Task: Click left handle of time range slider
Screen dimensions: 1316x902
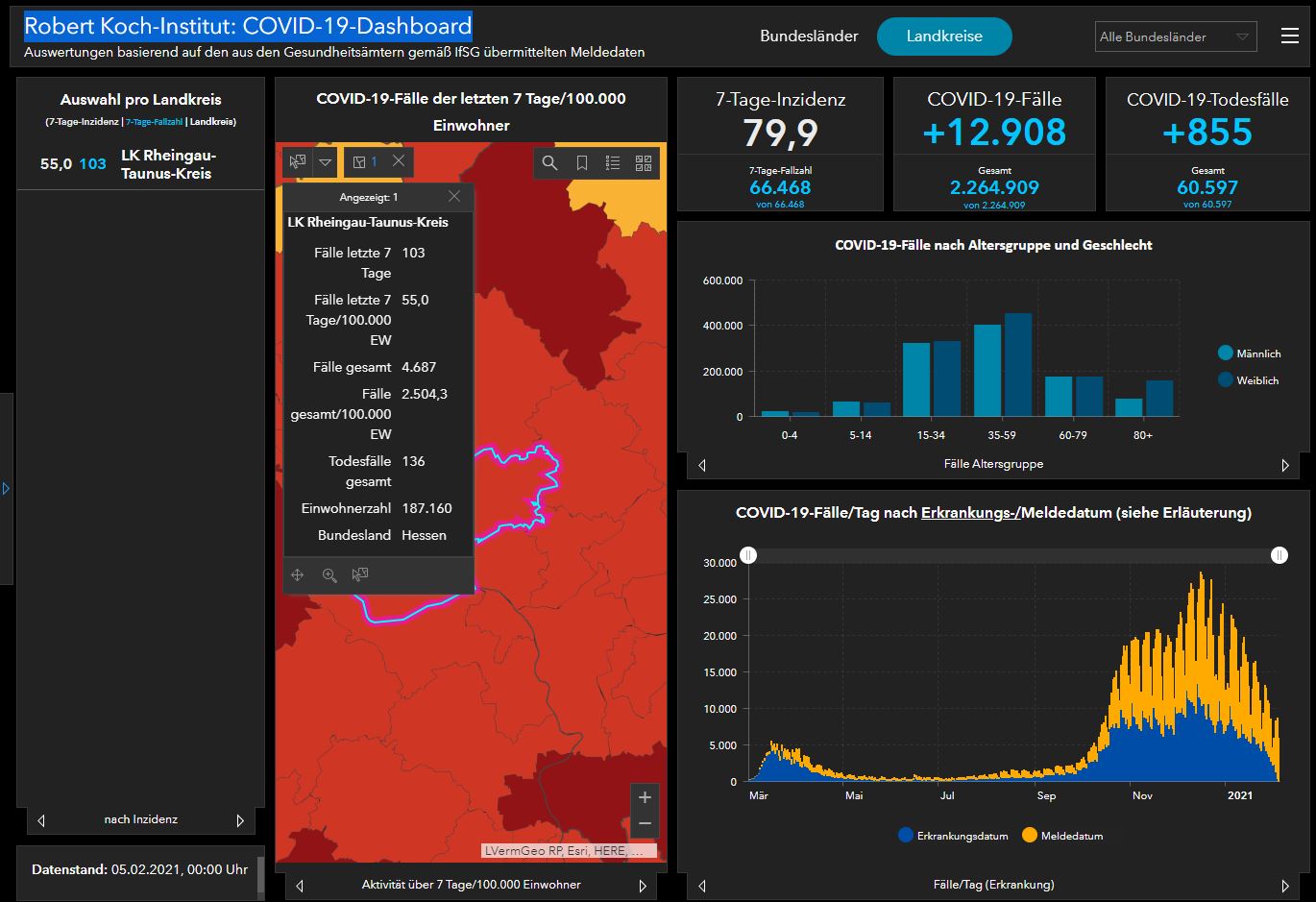Action: 748,555
